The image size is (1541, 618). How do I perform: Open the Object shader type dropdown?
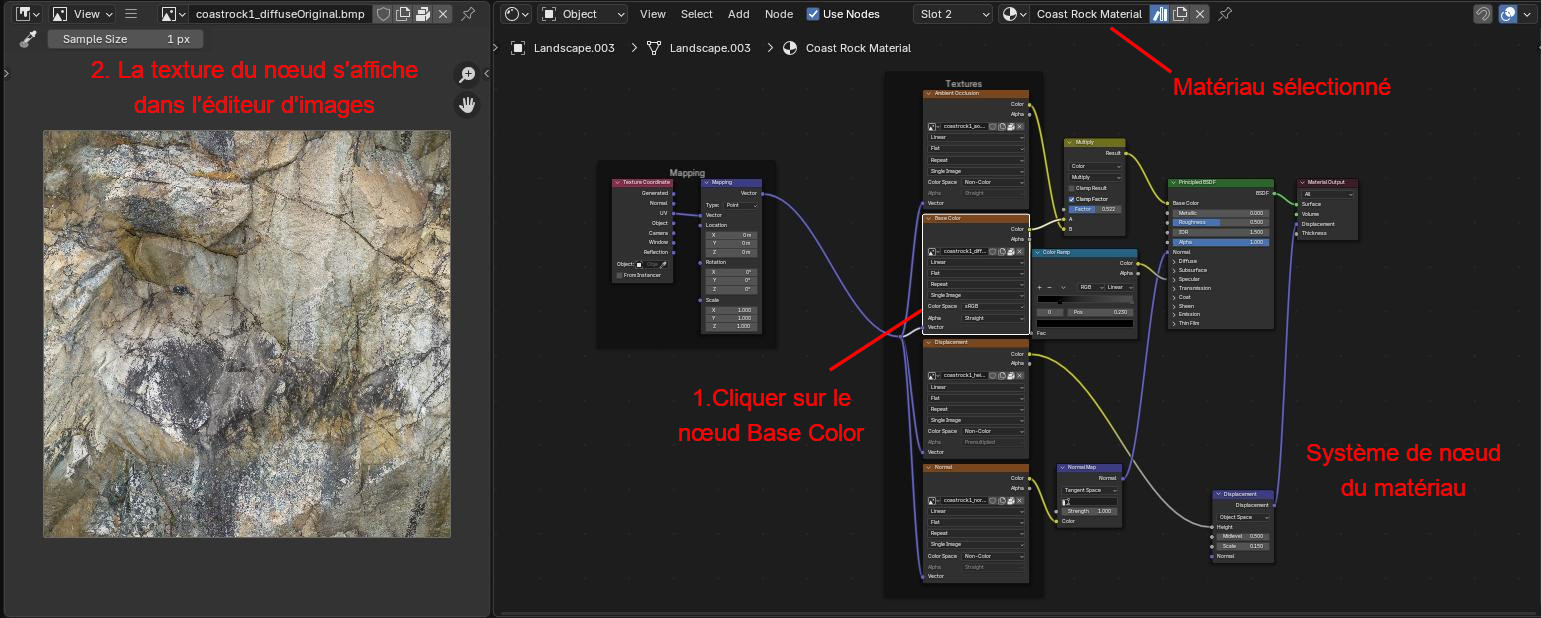pyautogui.click(x=583, y=14)
